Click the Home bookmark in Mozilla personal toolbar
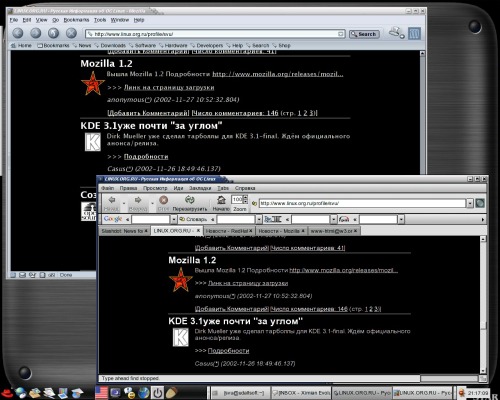Image resolution: width=500 pixels, height=400 pixels. click(x=21, y=45)
